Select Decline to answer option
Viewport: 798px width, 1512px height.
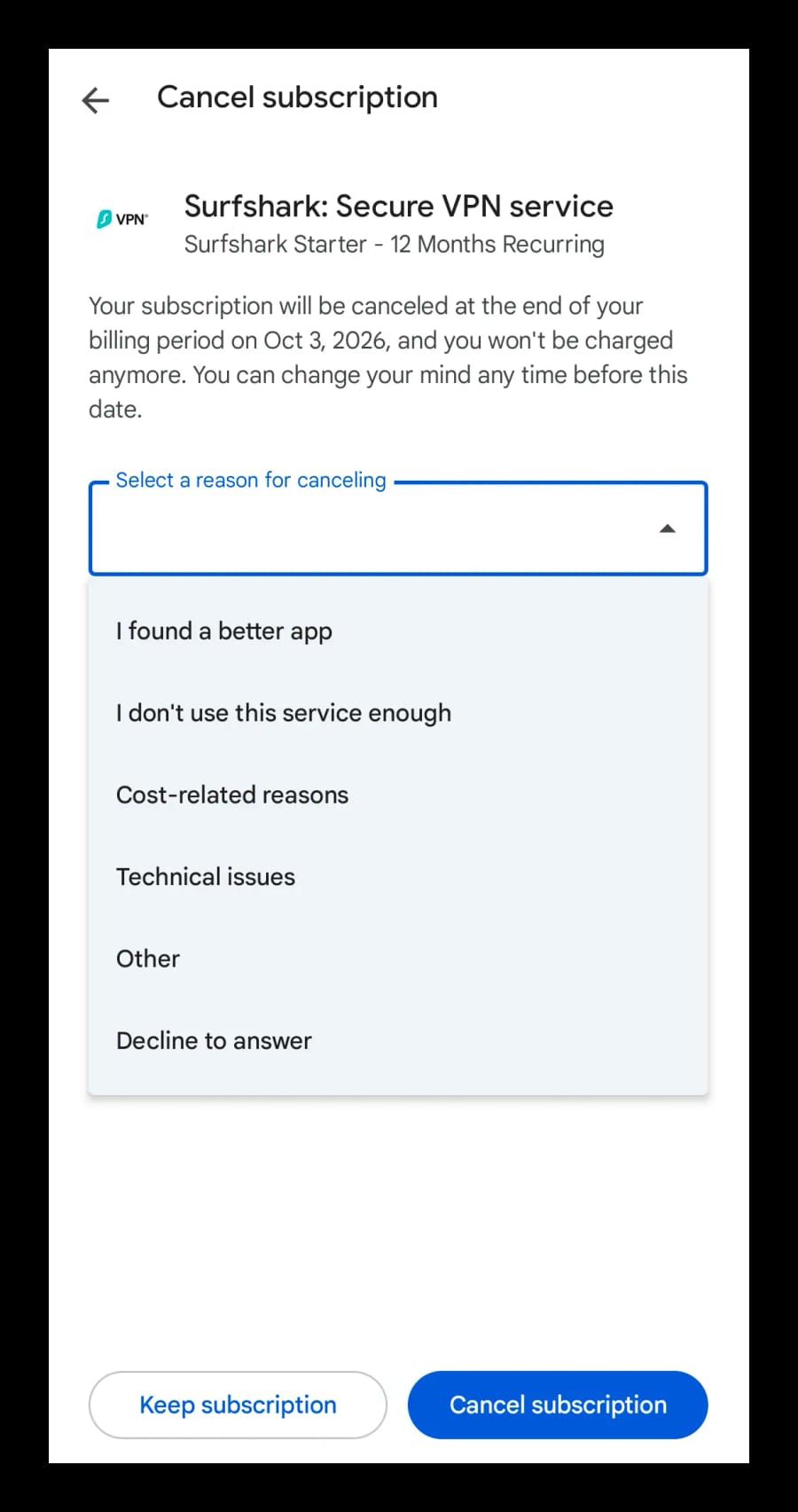click(x=214, y=1040)
